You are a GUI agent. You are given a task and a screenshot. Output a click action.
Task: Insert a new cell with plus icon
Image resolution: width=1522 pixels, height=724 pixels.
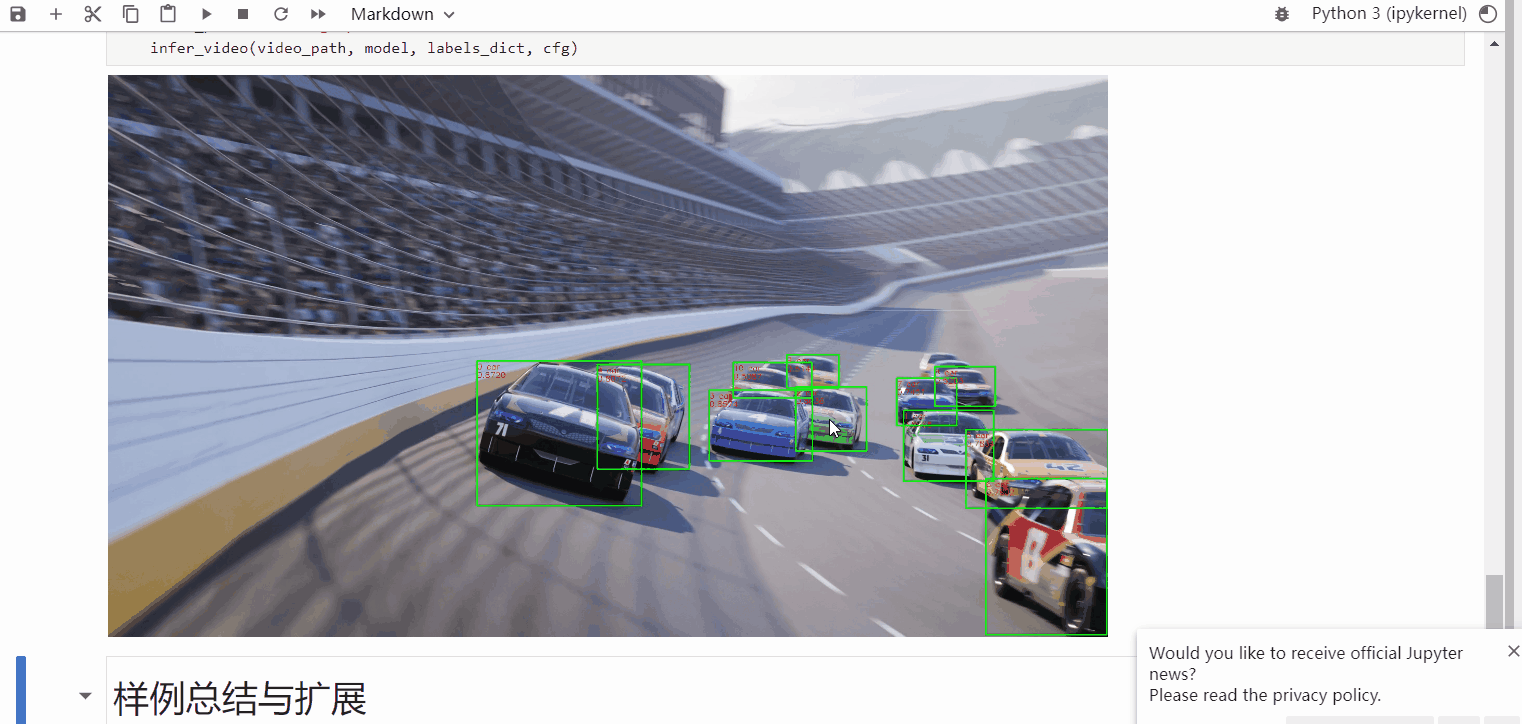(x=56, y=14)
